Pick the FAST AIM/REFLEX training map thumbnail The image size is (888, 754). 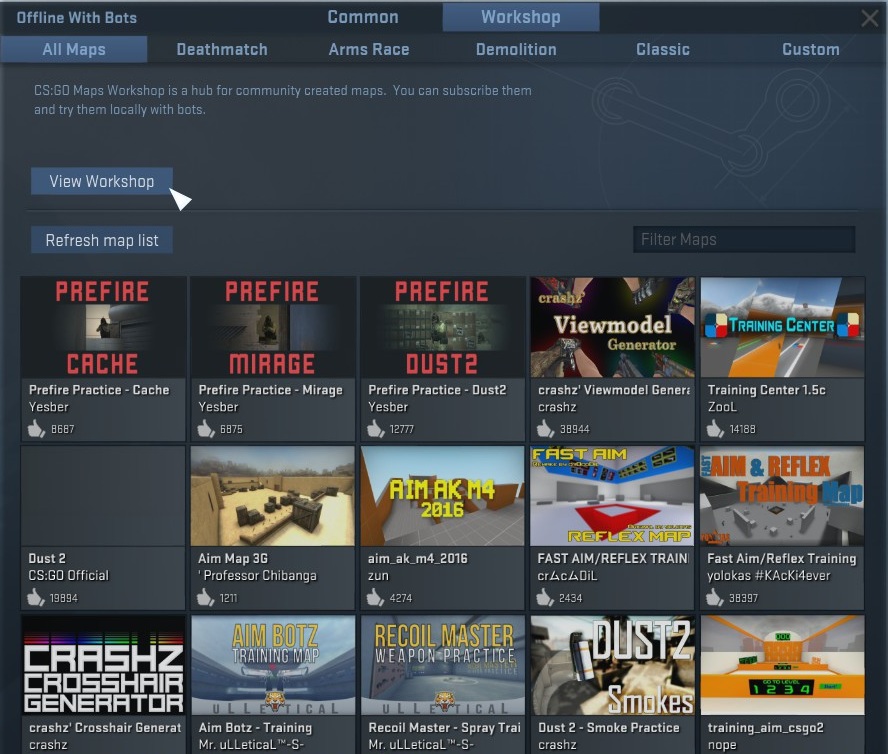click(x=612, y=496)
